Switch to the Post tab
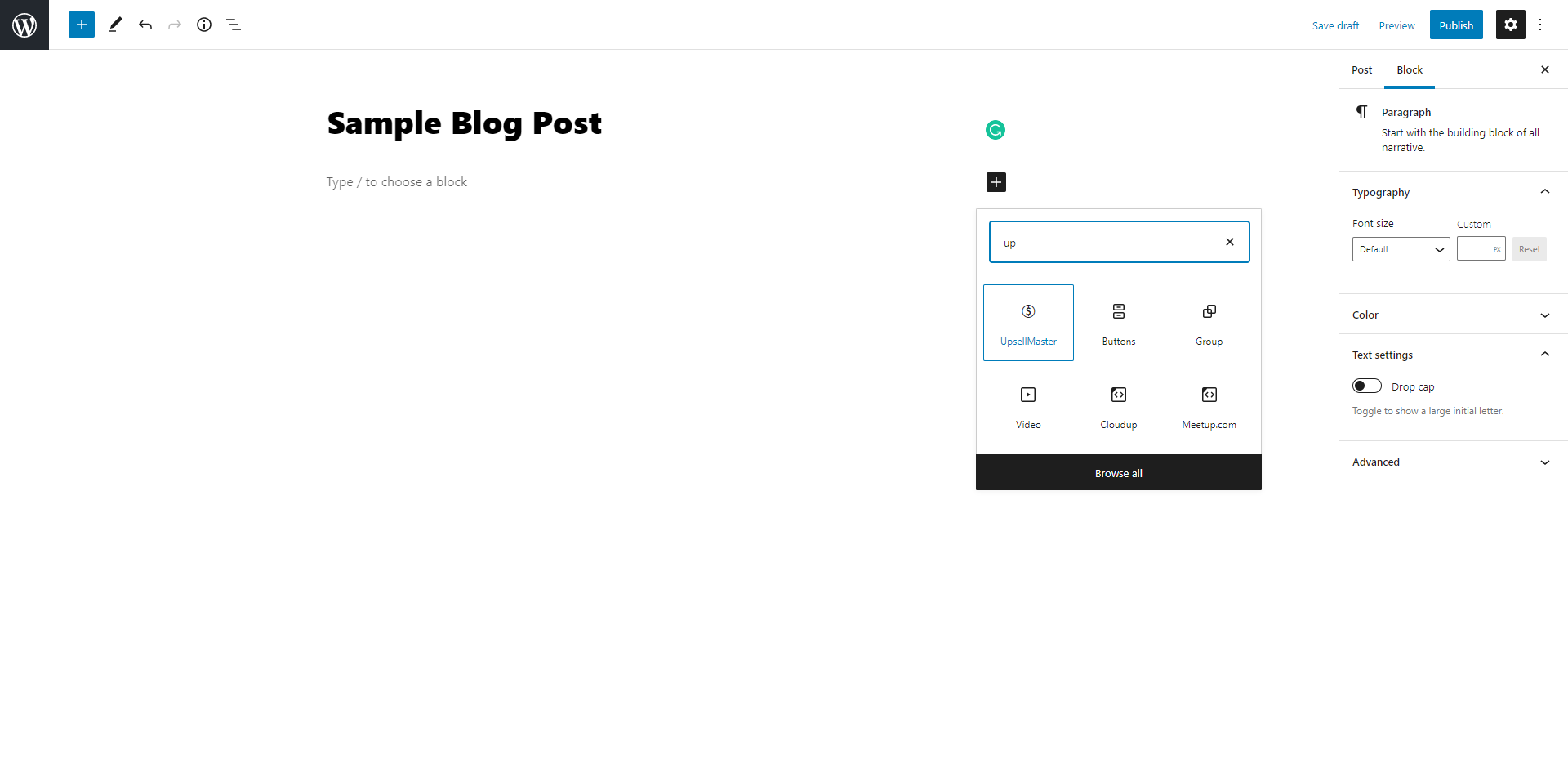Viewport: 1568px width, 768px height. (1362, 69)
